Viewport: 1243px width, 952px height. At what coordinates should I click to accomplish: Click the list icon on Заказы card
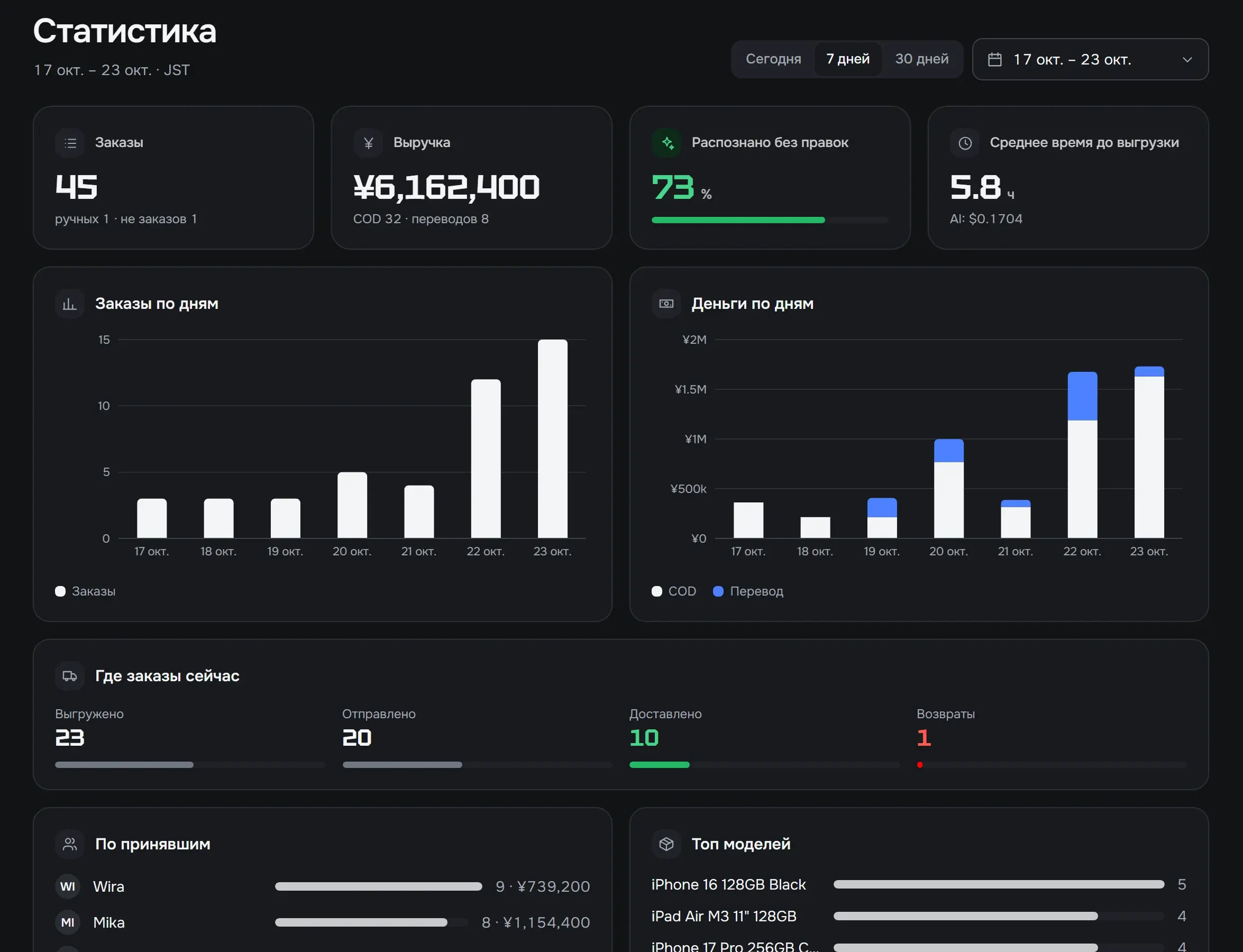[70, 143]
